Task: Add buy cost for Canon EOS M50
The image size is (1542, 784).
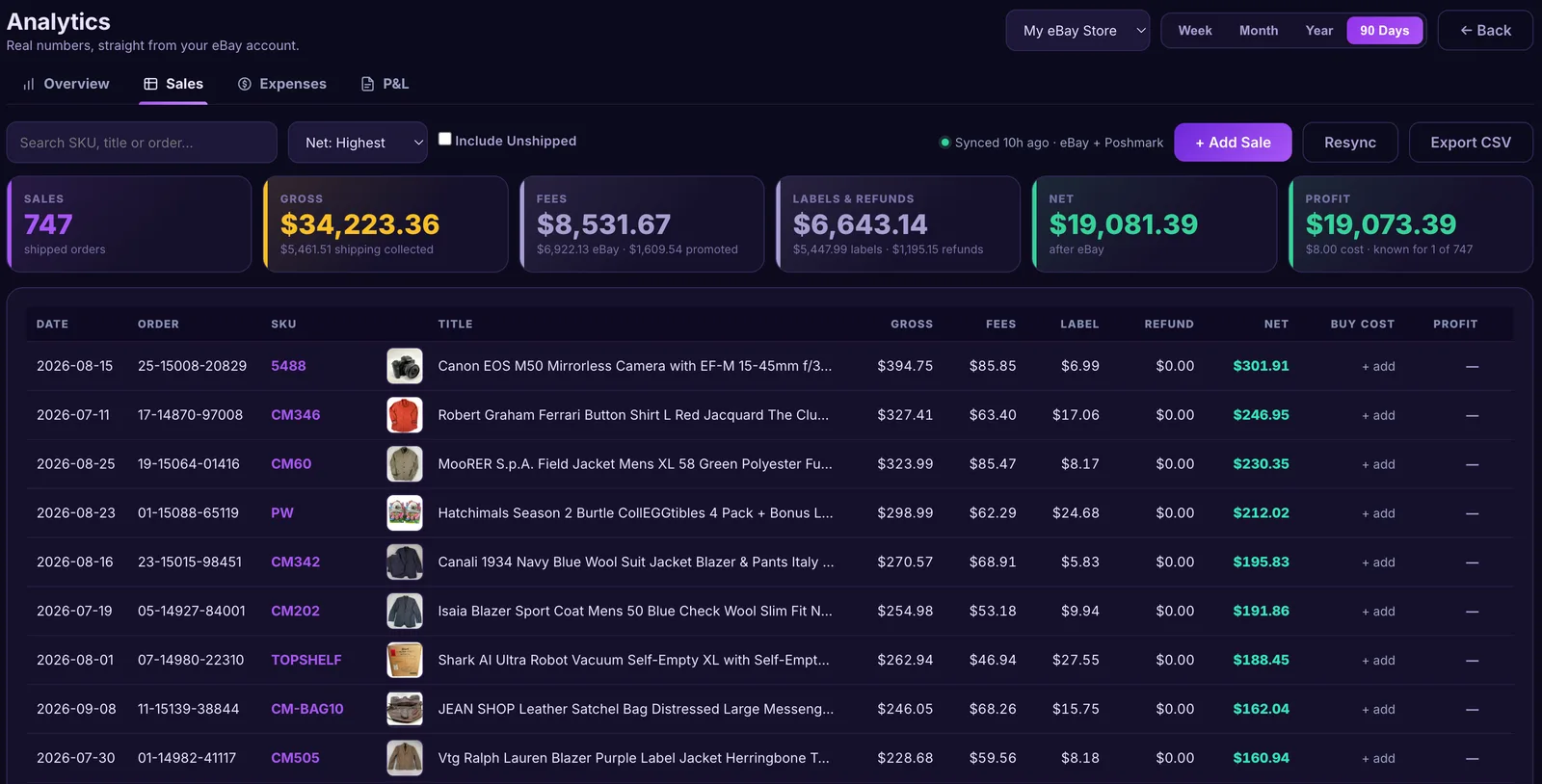Action: pos(1378,367)
